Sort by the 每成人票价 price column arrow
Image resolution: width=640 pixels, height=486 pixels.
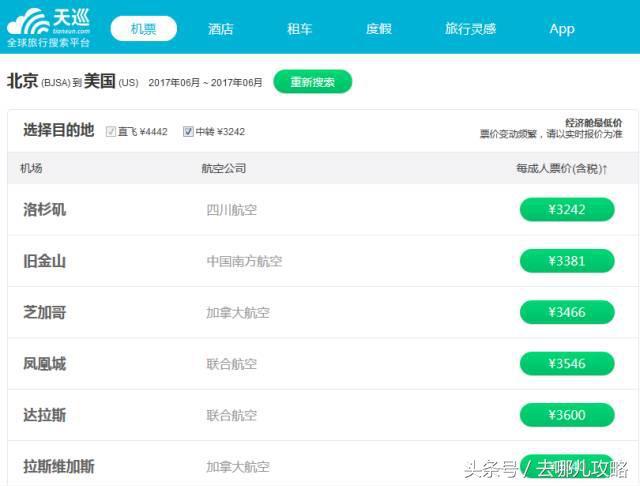pyautogui.click(x=604, y=169)
